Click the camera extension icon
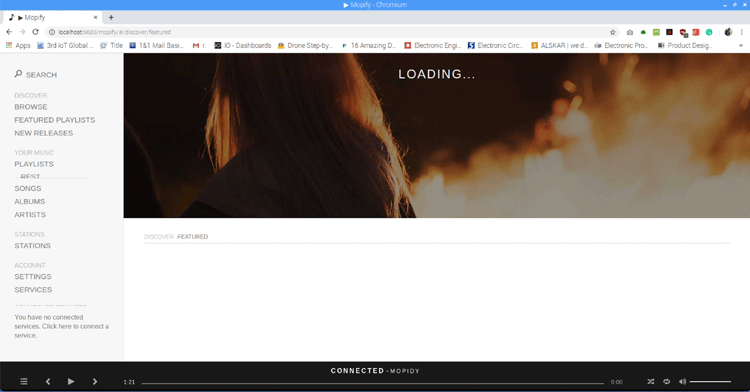Viewport: 750px width, 392px height. point(630,32)
